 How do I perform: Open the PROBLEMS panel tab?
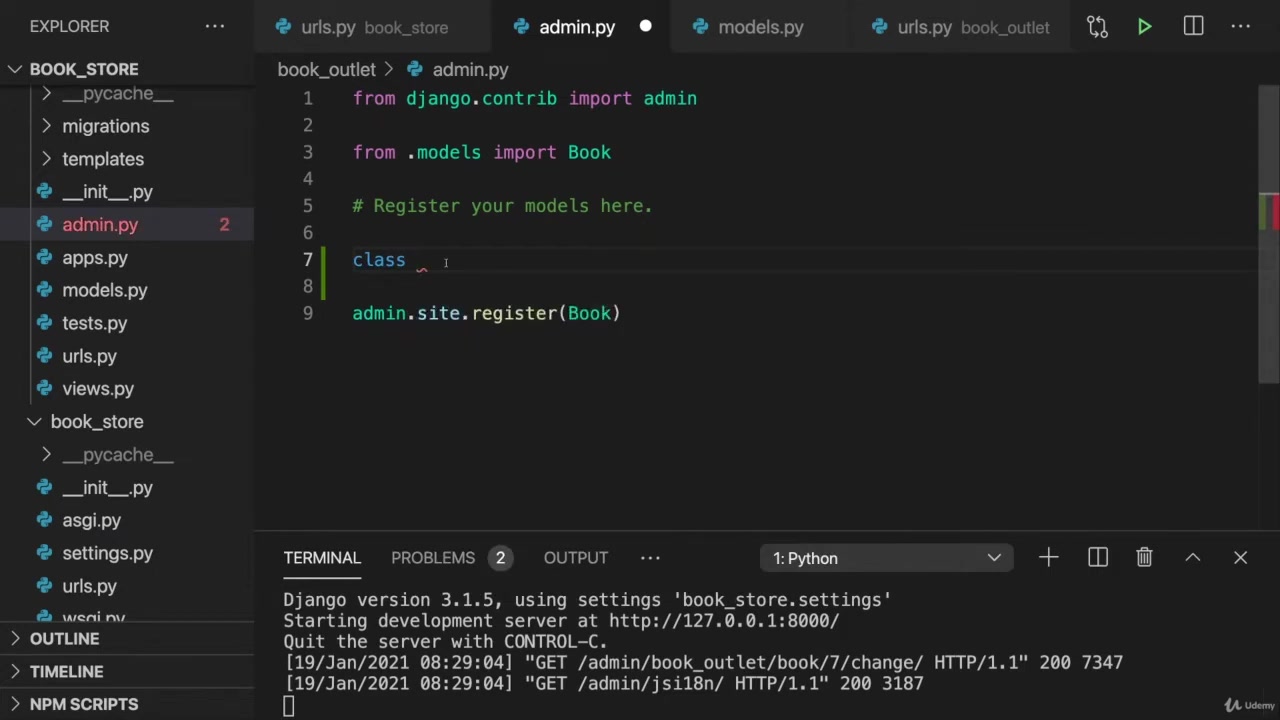[433, 558]
